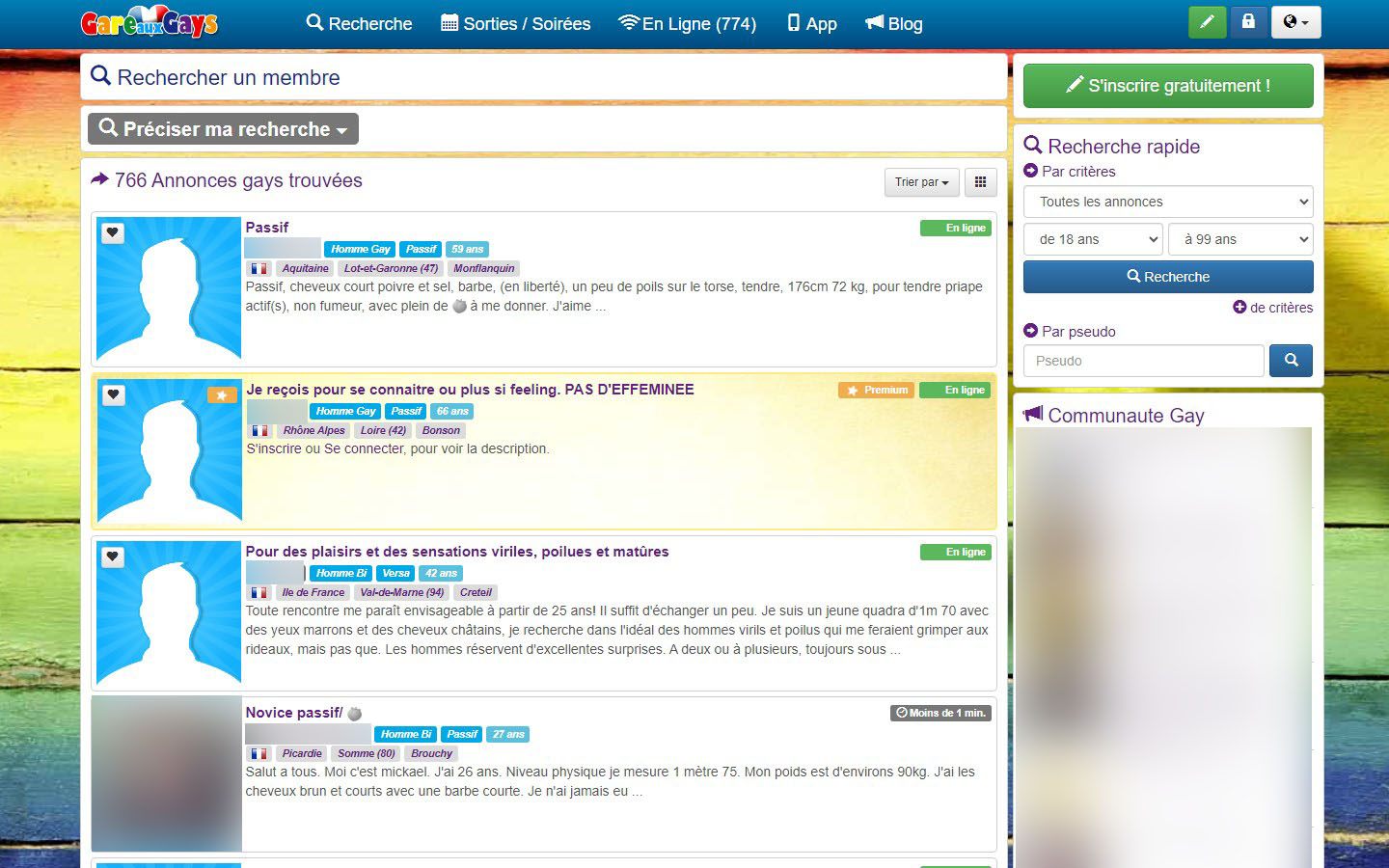The width and height of the screenshot is (1389, 868).
Task: Click the Homme Bi tag on Novice passif listing
Action: click(405, 734)
